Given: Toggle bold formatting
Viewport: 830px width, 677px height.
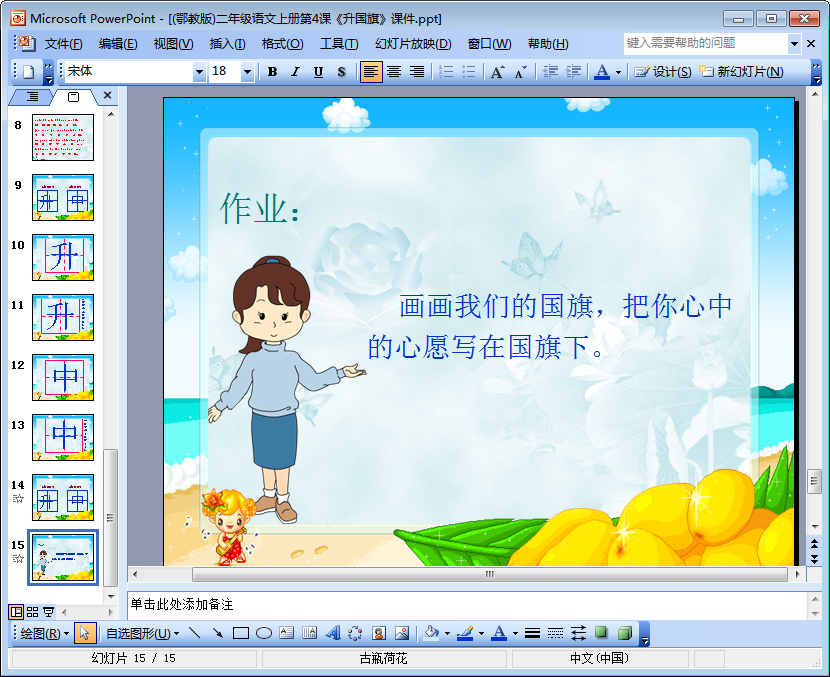Looking at the screenshot, I should pos(272,71).
